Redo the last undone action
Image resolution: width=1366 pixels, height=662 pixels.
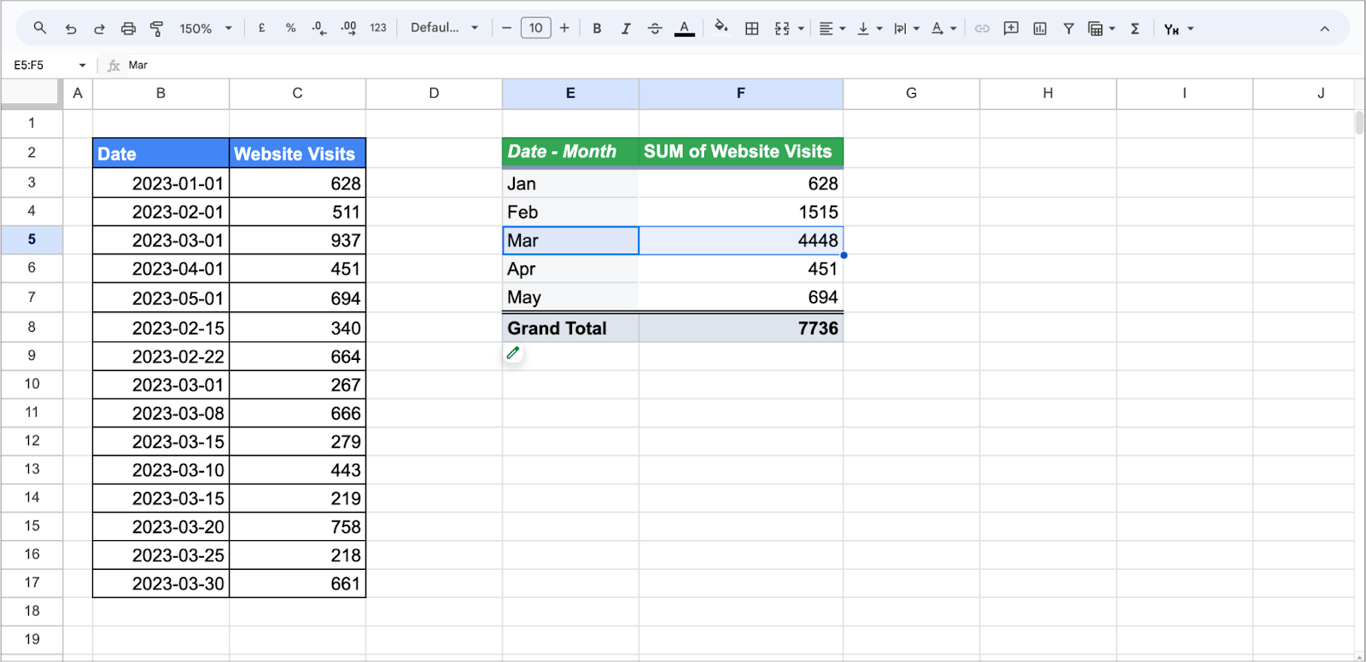pyautogui.click(x=99, y=28)
